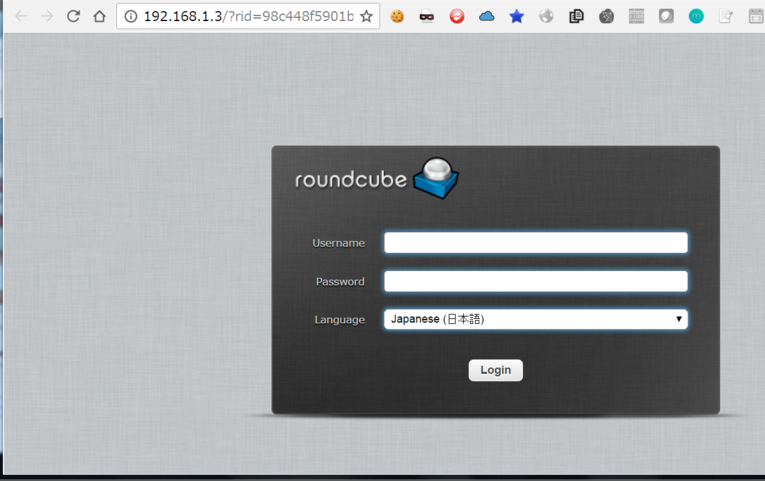Open the teal circle m extension icon
The height and width of the screenshot is (481, 765).
click(696, 17)
